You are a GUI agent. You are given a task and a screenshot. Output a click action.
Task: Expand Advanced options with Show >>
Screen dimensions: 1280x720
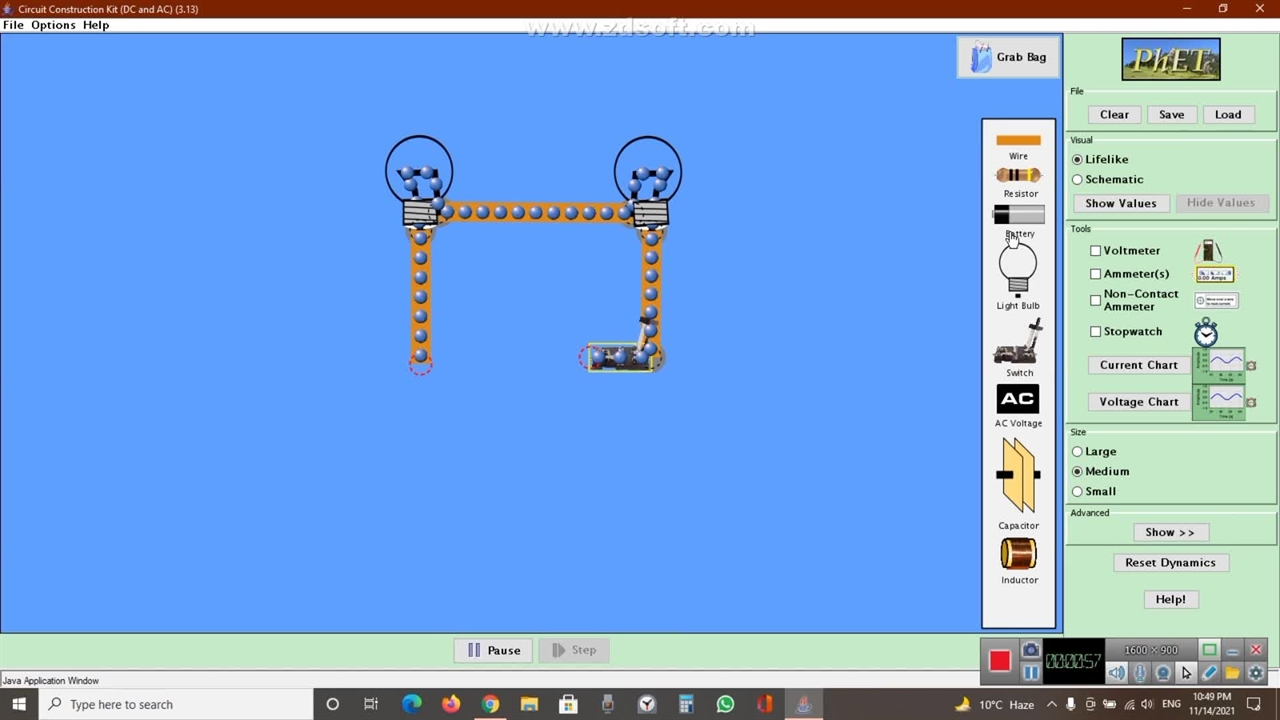coord(1169,532)
